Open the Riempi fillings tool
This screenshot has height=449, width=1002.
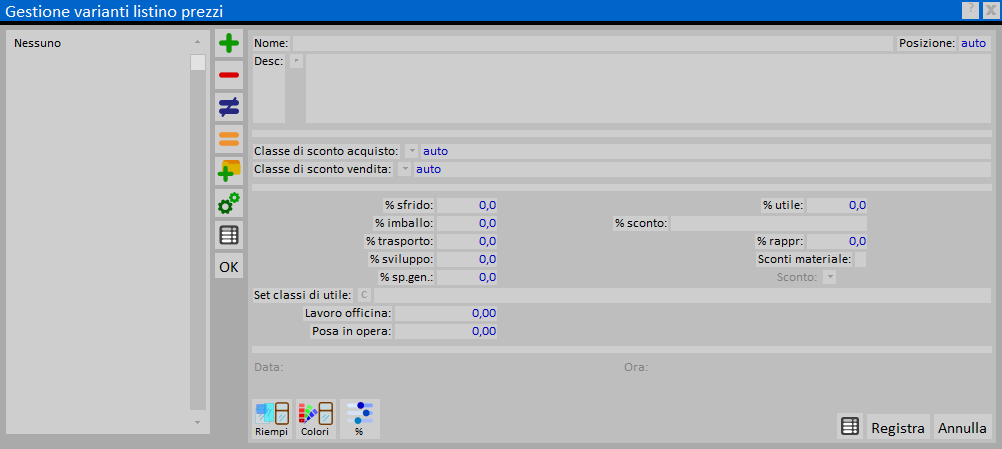(272, 419)
